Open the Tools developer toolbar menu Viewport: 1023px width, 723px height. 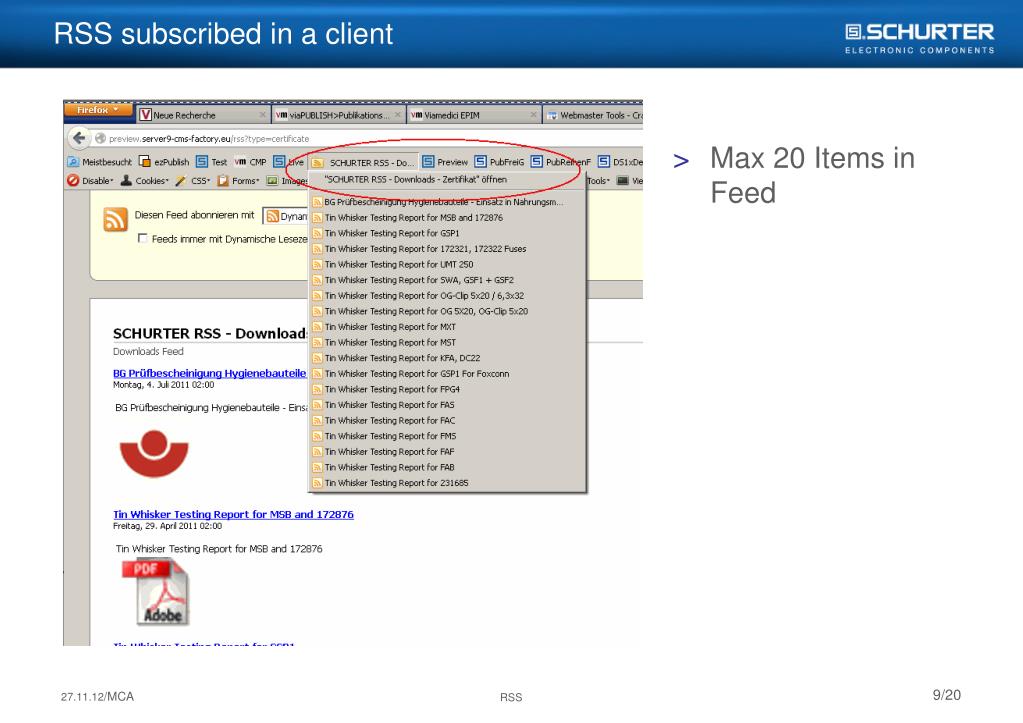599,181
